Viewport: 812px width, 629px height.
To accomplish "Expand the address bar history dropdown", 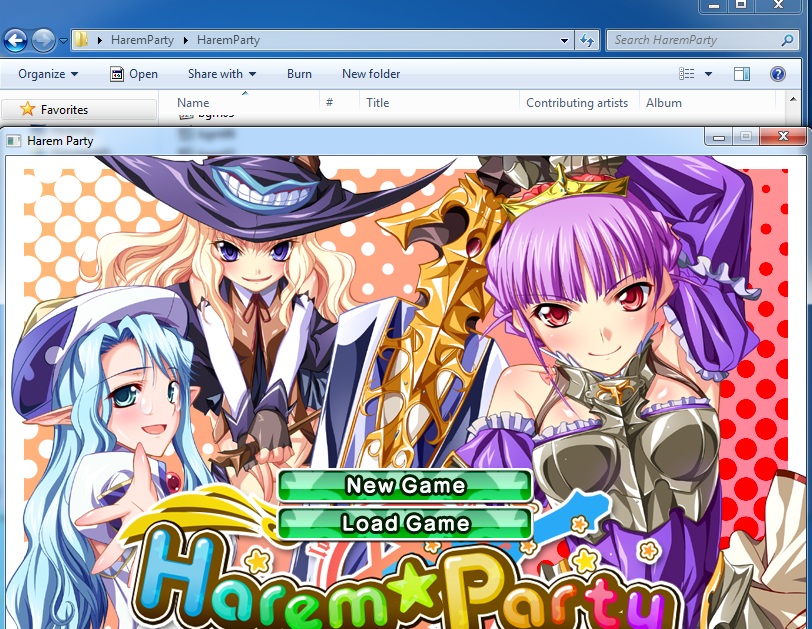I will 565,40.
